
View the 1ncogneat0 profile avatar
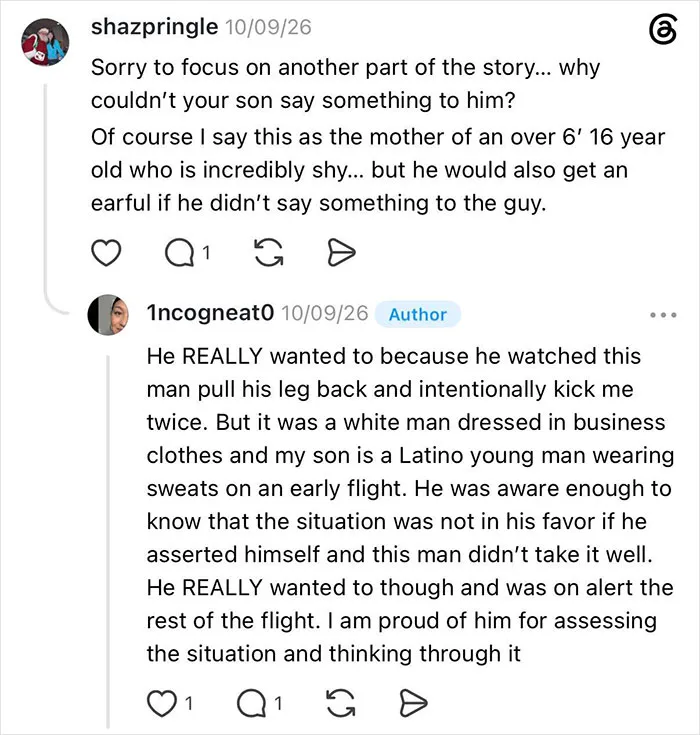tap(108, 315)
